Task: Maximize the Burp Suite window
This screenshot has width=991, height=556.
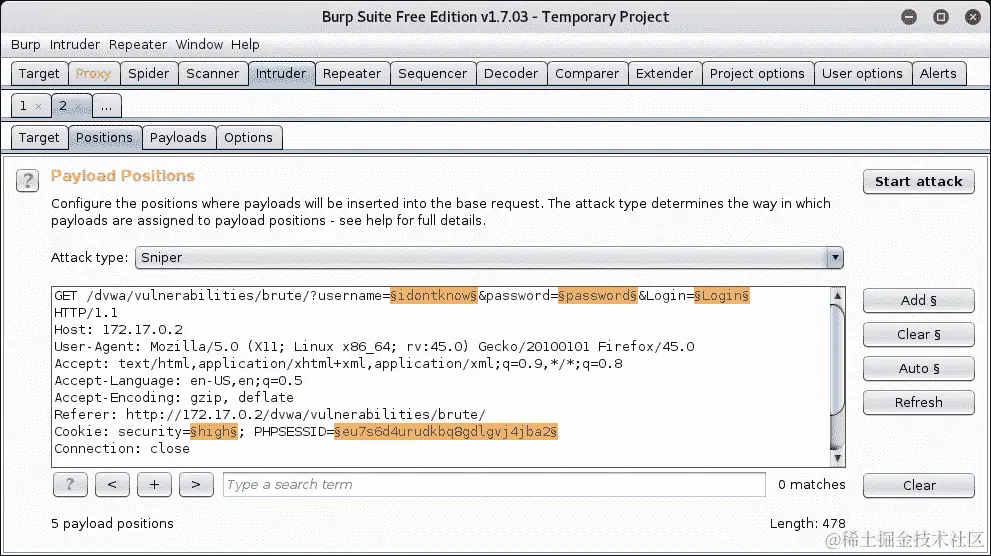Action: coord(941,17)
